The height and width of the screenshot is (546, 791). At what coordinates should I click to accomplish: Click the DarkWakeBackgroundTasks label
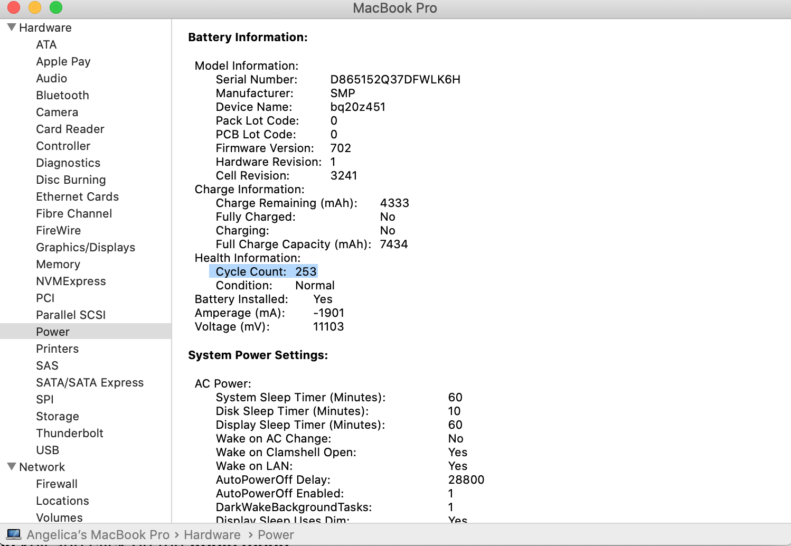point(294,507)
